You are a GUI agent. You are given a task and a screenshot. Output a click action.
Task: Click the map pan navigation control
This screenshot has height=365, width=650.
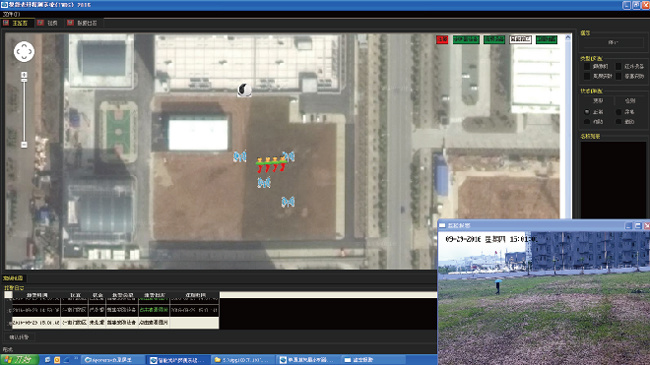[24, 52]
